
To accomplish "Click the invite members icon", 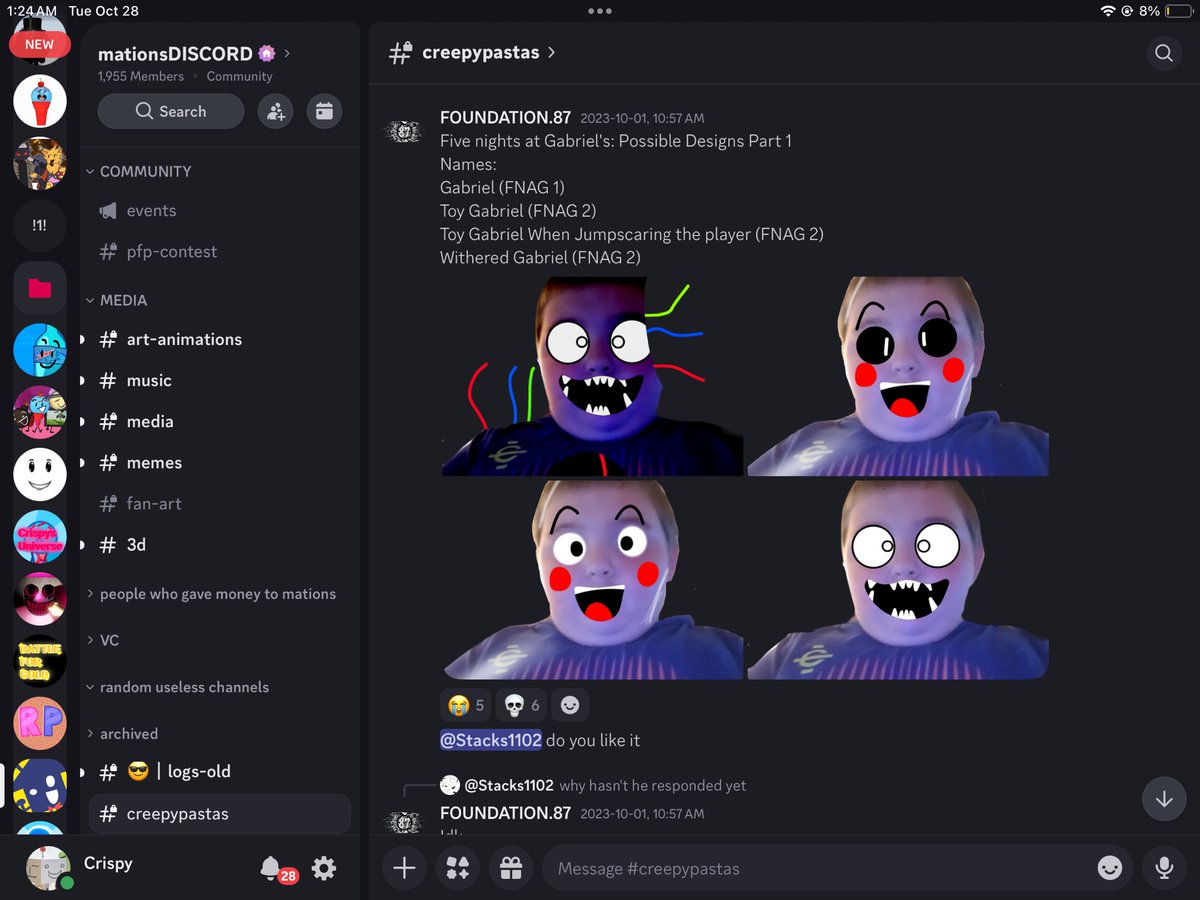I will click(275, 112).
